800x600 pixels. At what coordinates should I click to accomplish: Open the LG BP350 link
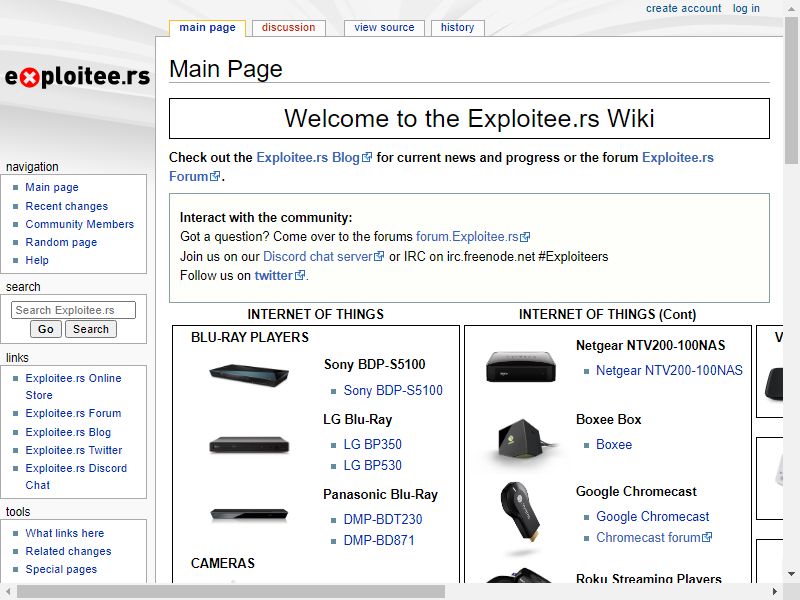pyautogui.click(x=372, y=444)
